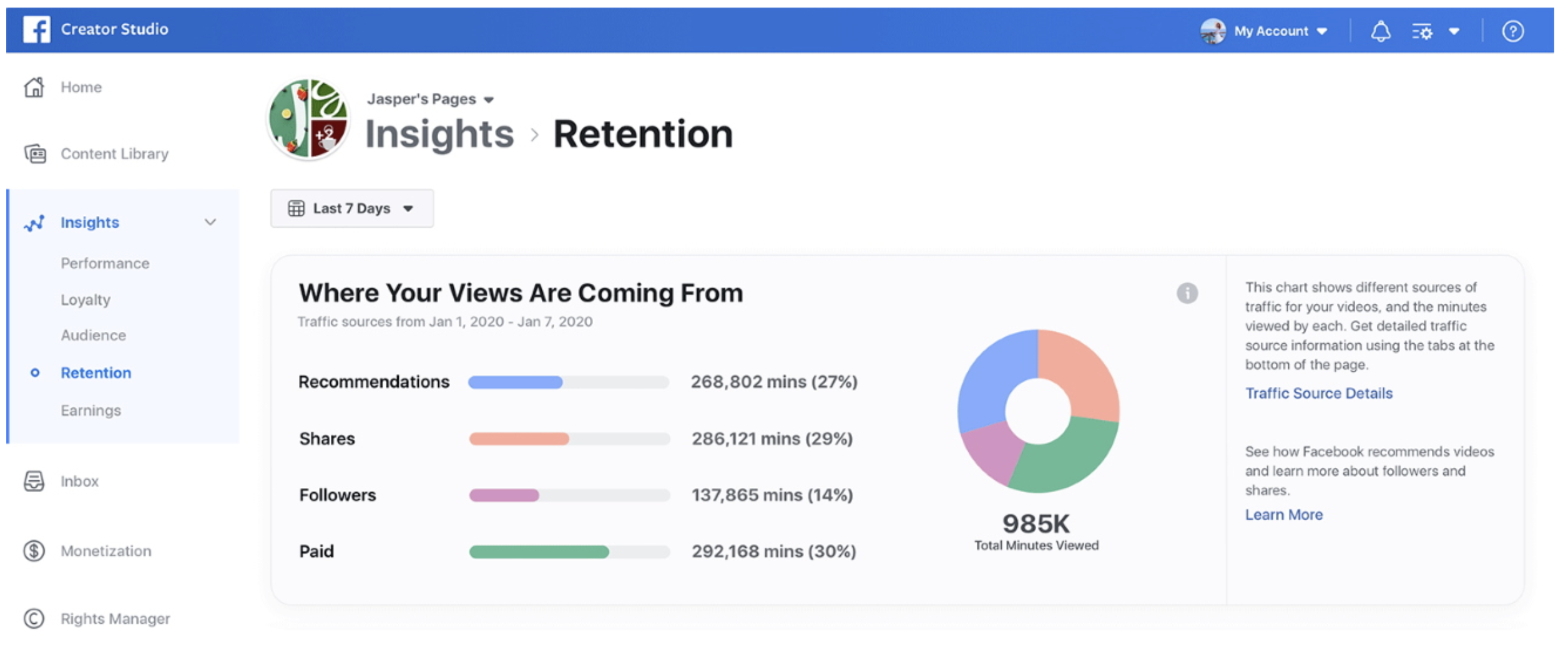Click the Learn More link

1283,515
